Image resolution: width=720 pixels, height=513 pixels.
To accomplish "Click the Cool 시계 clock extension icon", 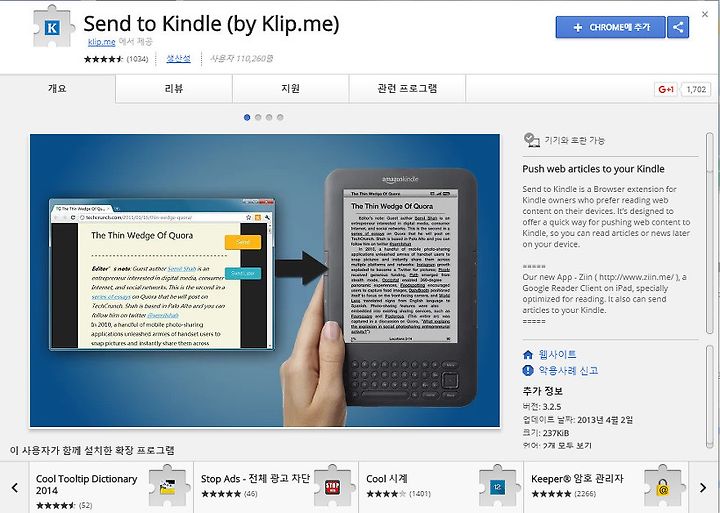I will 497,486.
